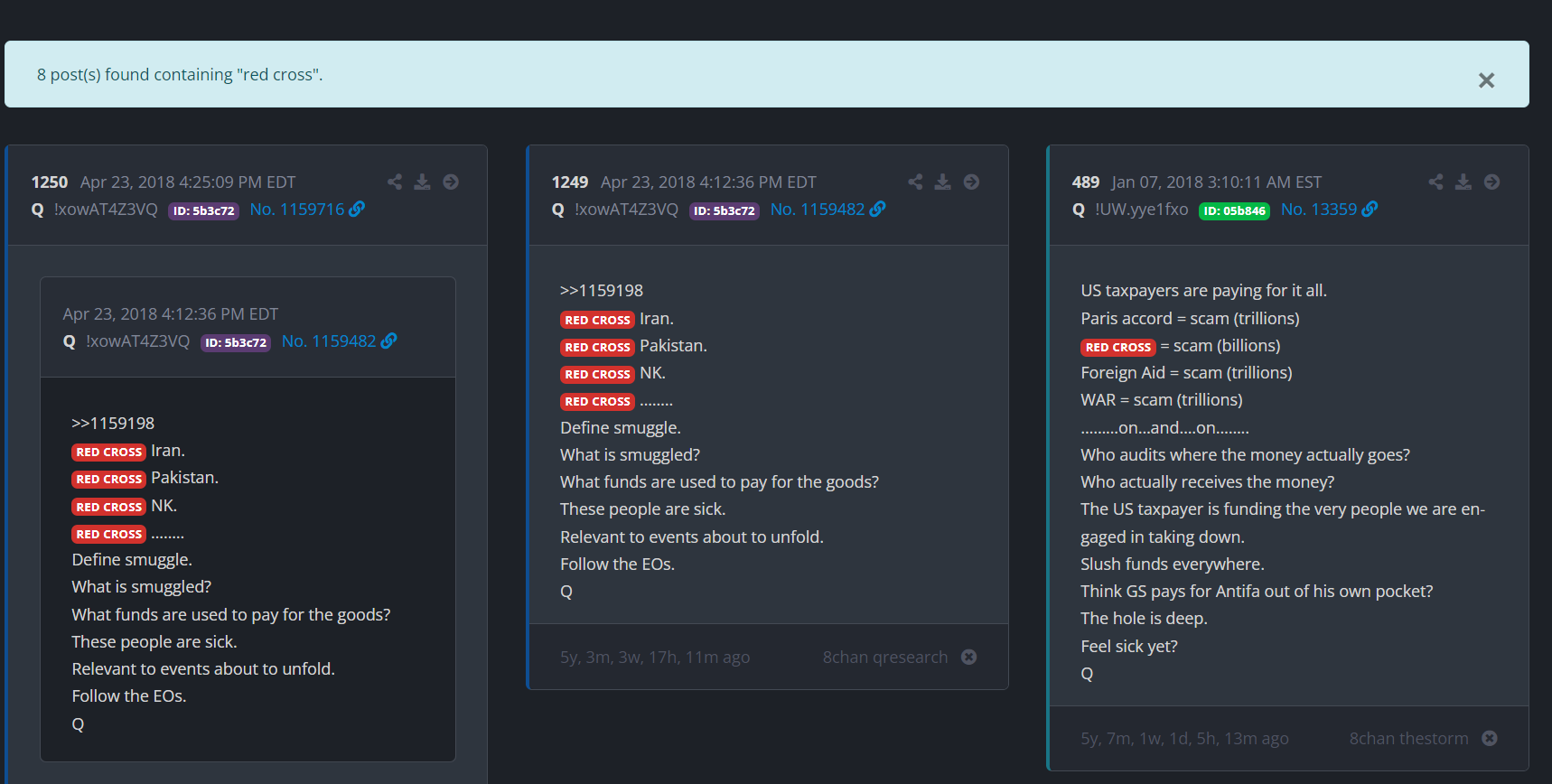Click RED CROSS tag before Pakistan in post 1249
The image size is (1552, 784).
click(597, 347)
